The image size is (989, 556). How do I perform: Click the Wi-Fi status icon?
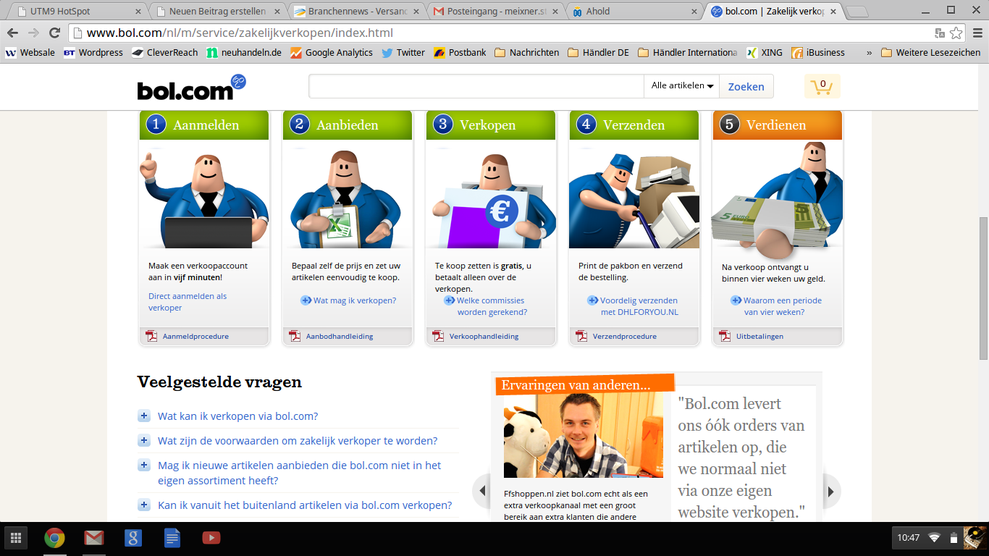coord(935,538)
